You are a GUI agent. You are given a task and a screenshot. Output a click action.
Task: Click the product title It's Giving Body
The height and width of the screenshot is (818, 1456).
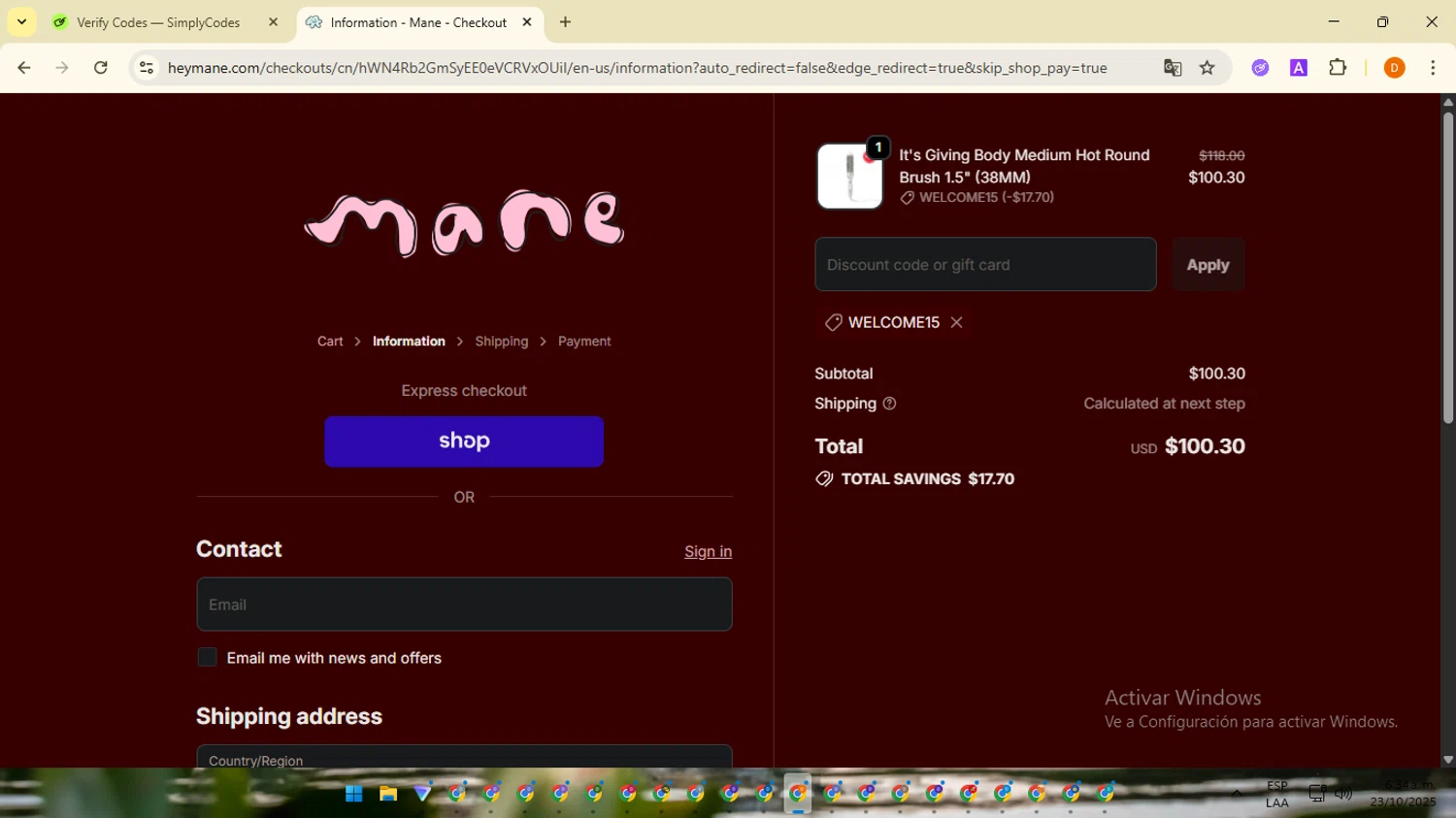click(1024, 166)
